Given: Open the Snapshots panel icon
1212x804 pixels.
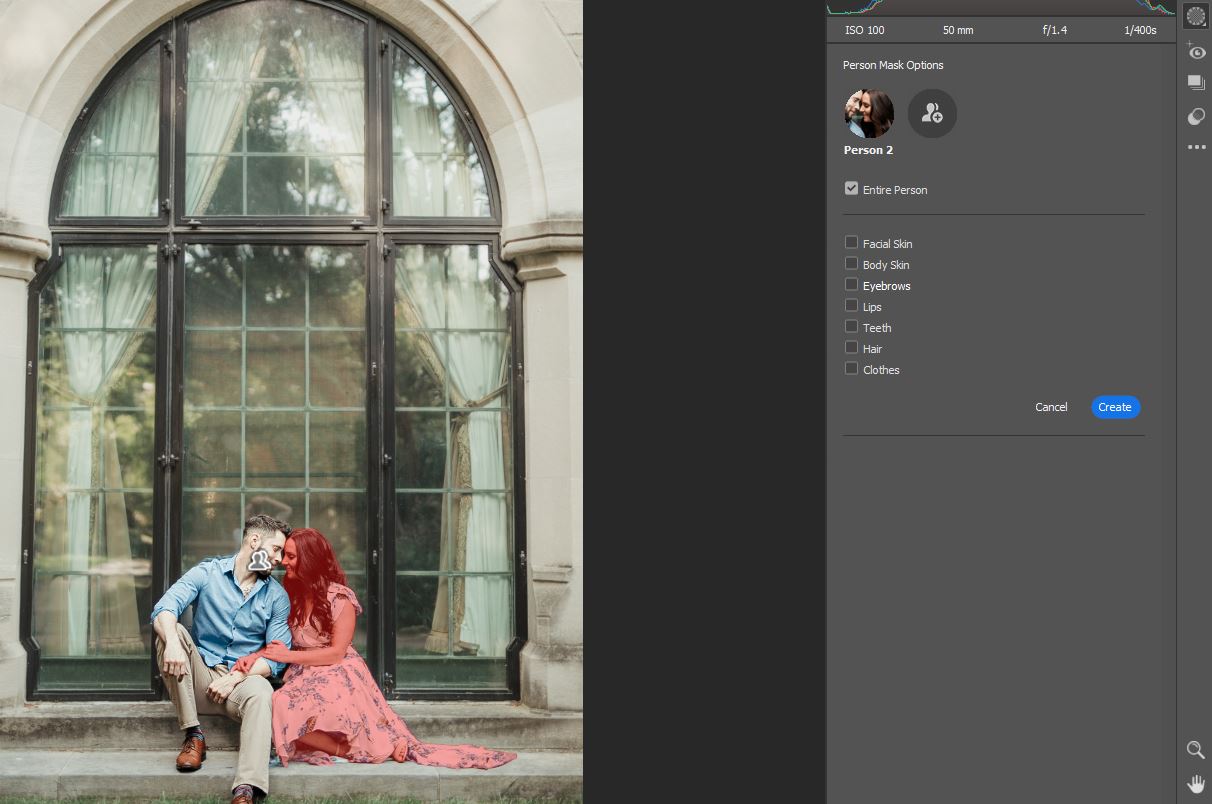Looking at the screenshot, I should click(x=1196, y=83).
